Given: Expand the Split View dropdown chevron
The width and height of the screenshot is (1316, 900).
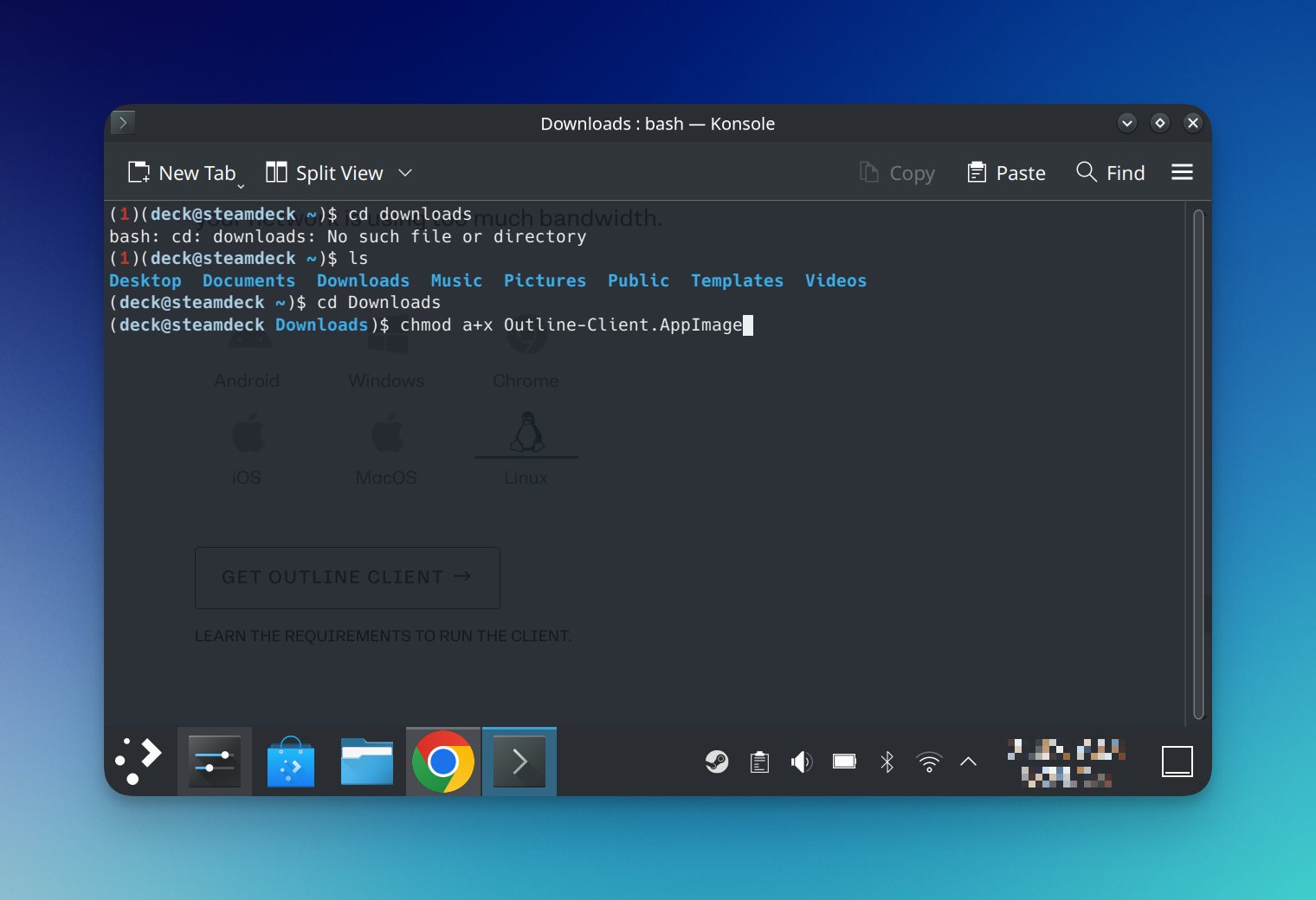Looking at the screenshot, I should (x=405, y=172).
